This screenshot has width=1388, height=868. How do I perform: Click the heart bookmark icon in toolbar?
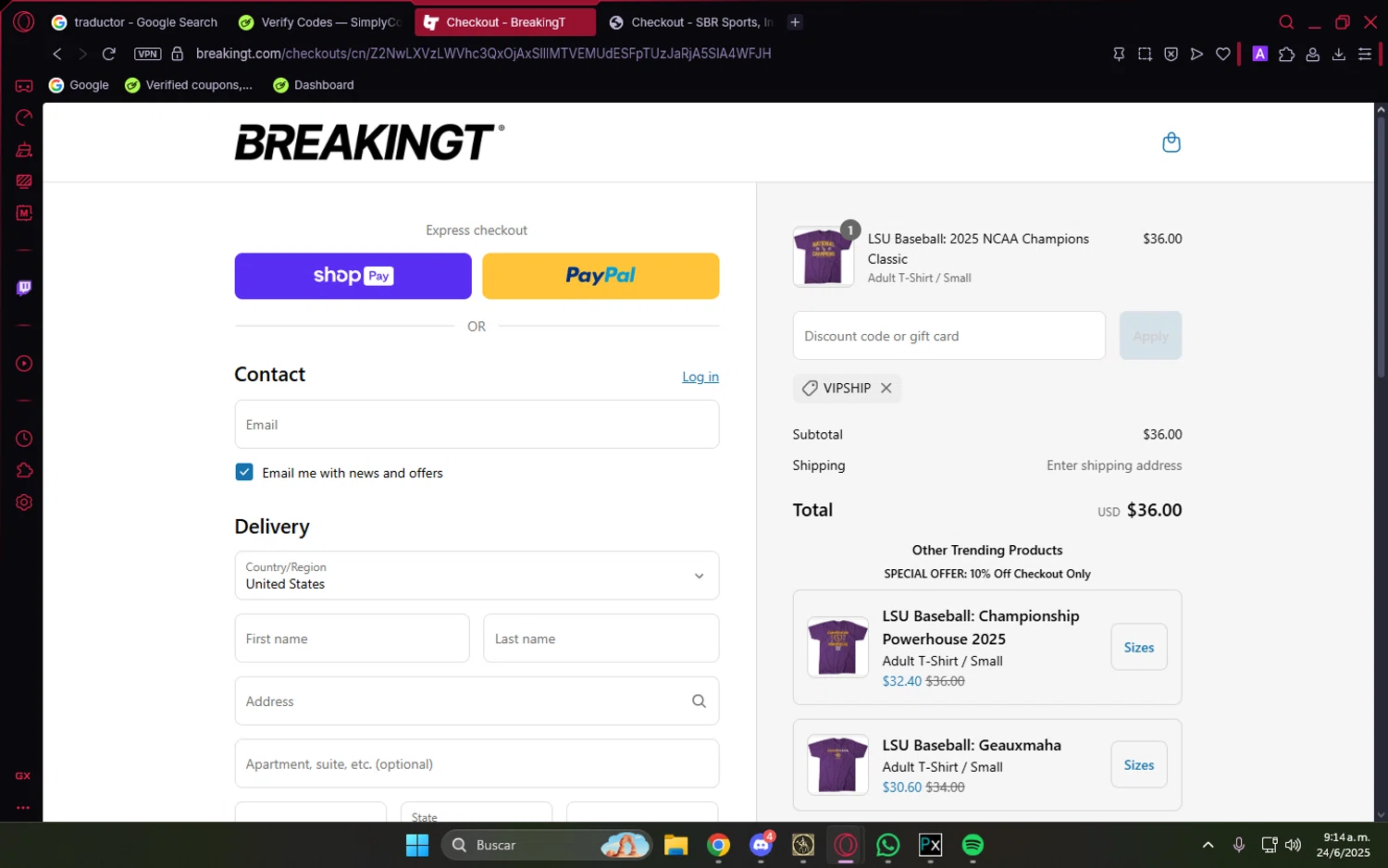click(1222, 55)
